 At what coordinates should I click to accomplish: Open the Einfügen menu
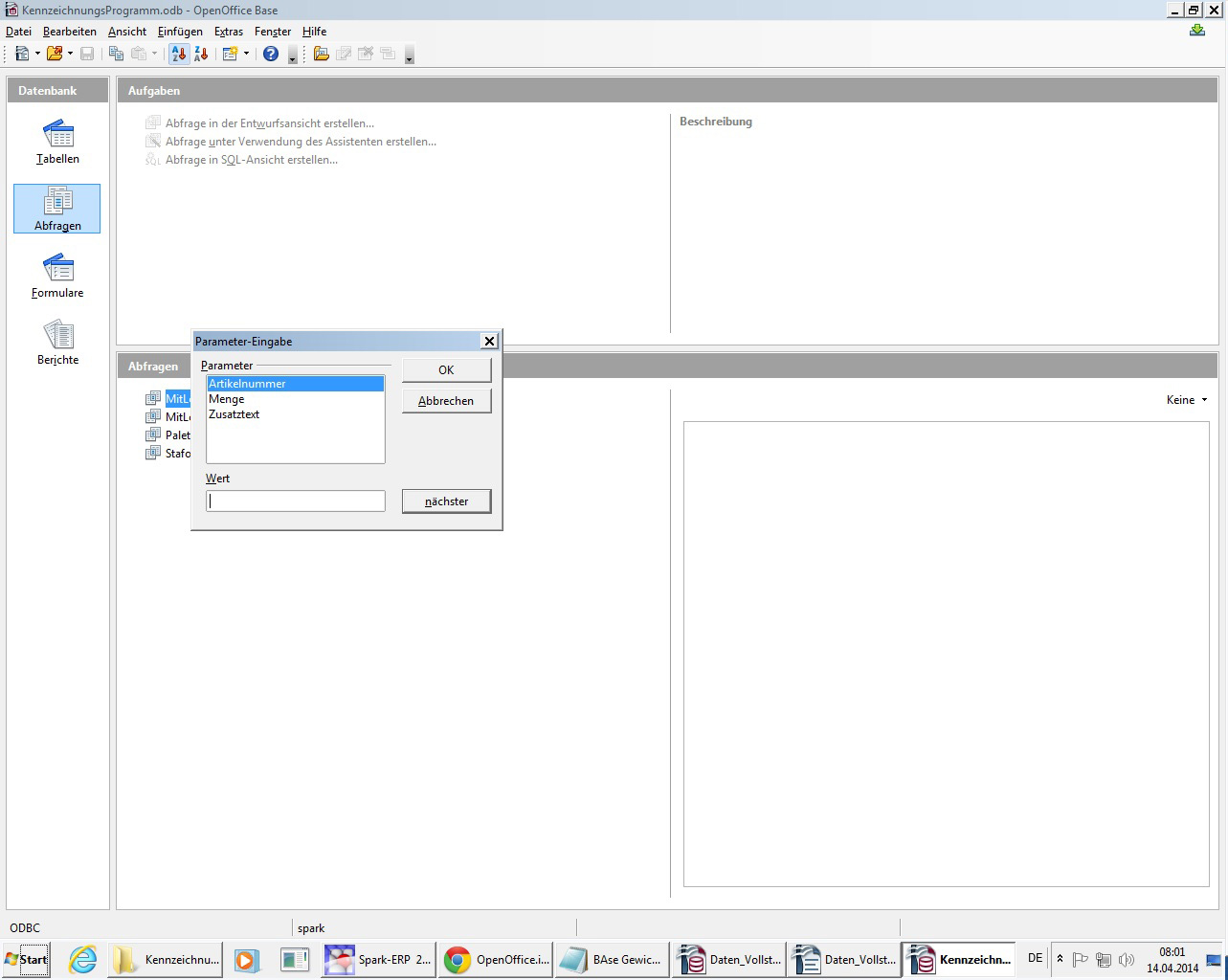click(x=180, y=32)
